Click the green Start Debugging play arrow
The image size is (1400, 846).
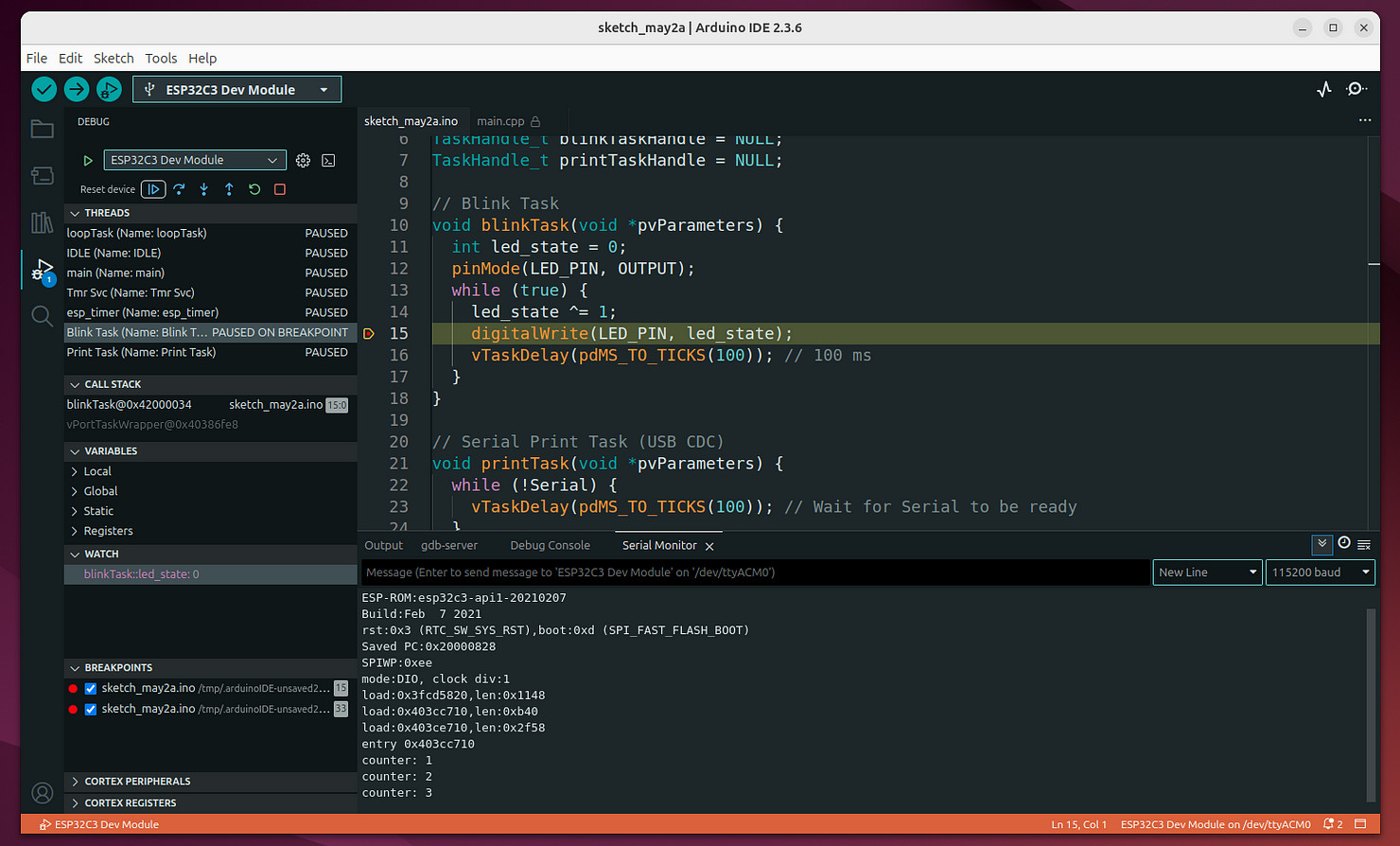[87, 160]
